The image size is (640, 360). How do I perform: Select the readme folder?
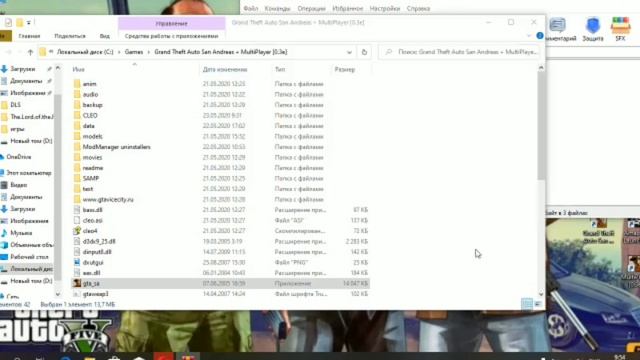pyautogui.click(x=93, y=168)
